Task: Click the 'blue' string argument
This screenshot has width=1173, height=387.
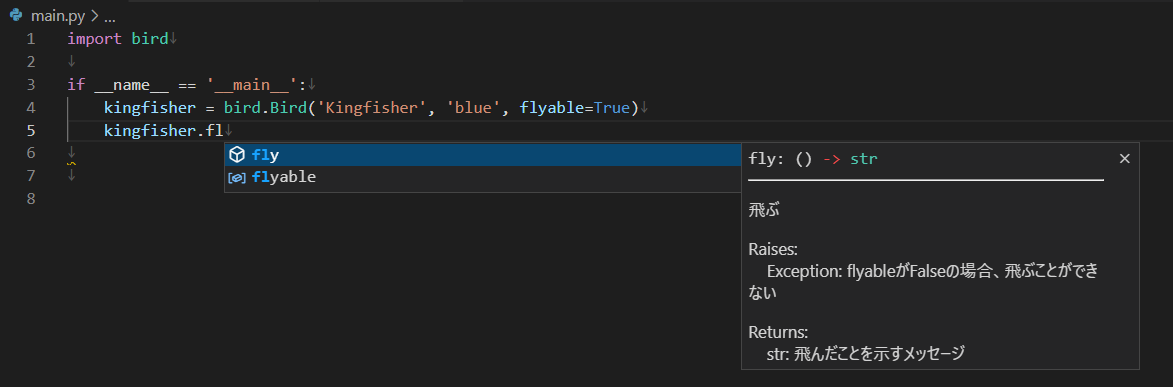Action: (x=474, y=108)
